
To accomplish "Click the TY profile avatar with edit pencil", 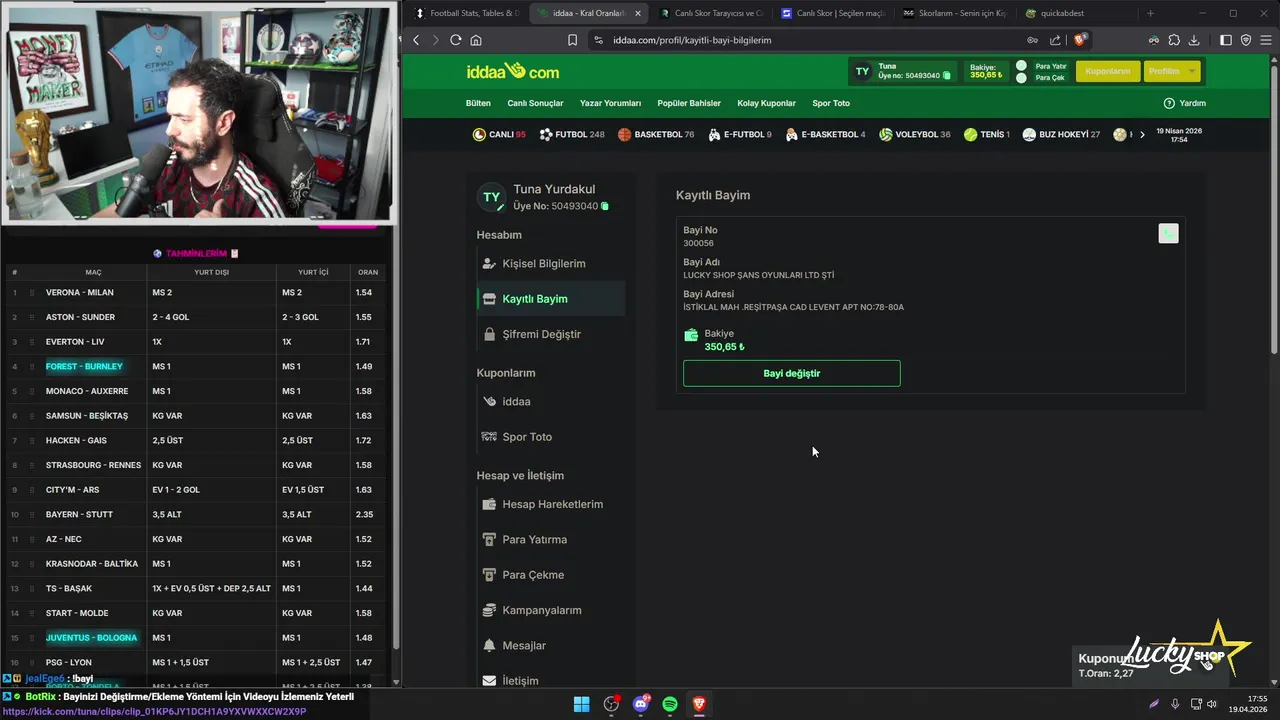I will tap(491, 198).
